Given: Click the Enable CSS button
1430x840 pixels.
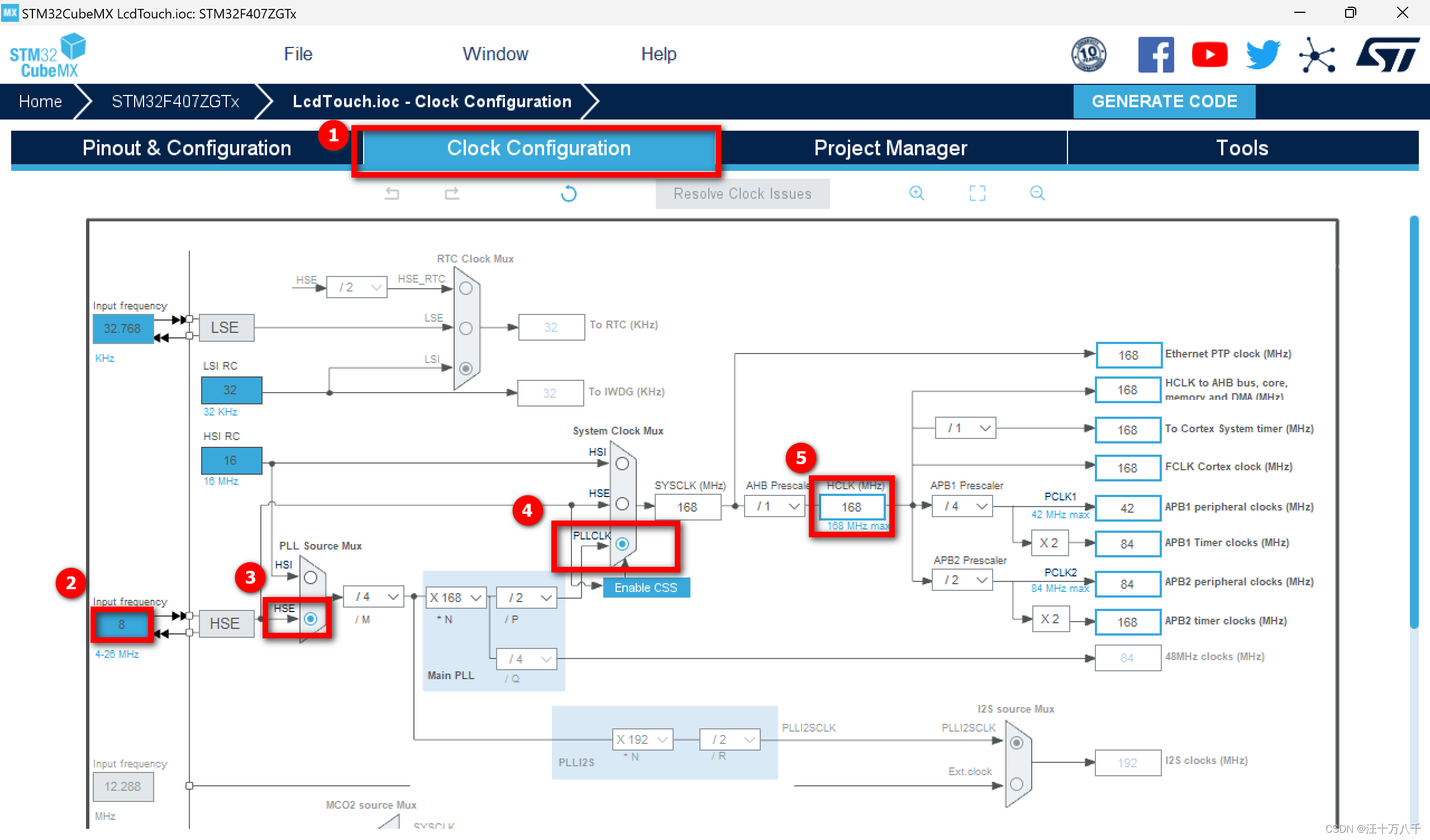Looking at the screenshot, I should pos(646,588).
